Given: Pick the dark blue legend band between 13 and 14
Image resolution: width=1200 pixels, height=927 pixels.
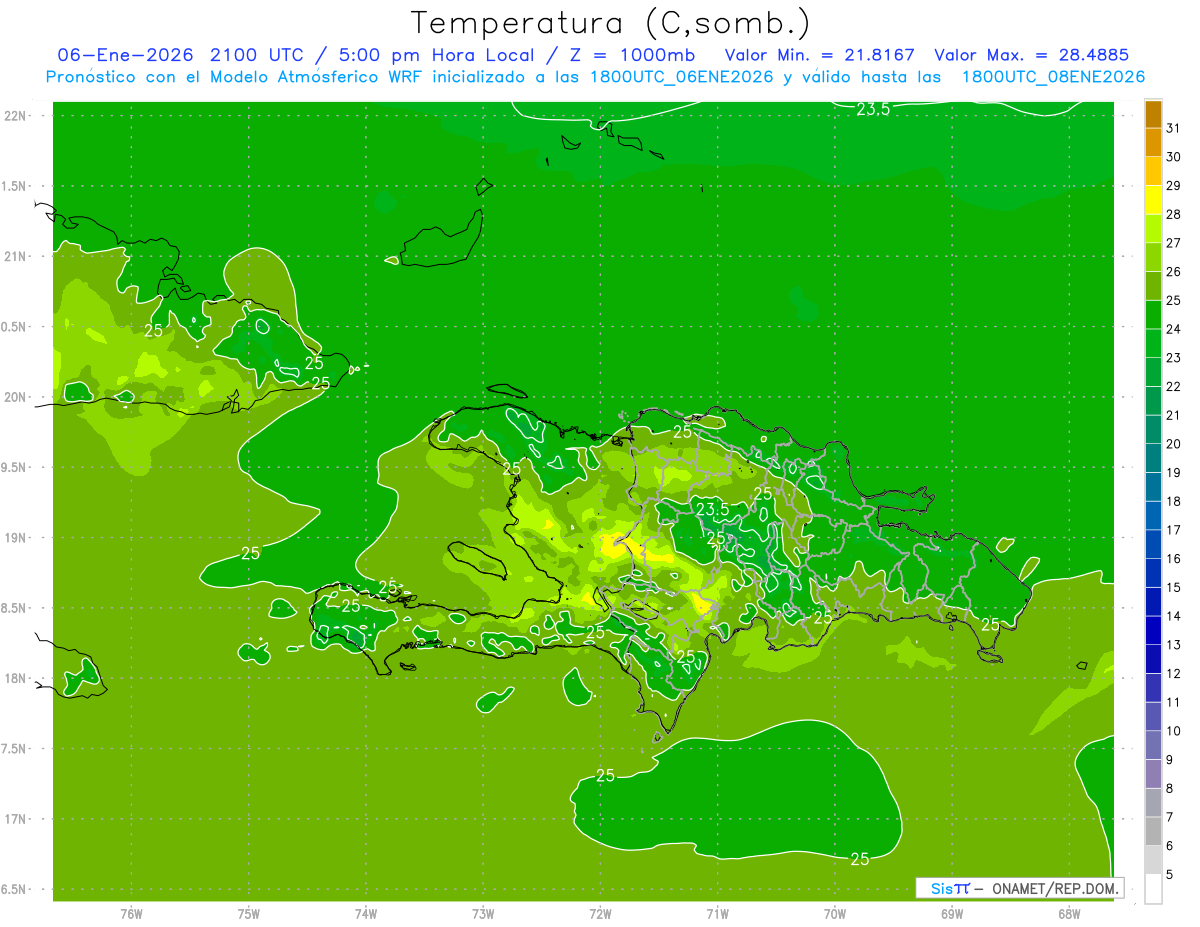Looking at the screenshot, I should click(1153, 630).
